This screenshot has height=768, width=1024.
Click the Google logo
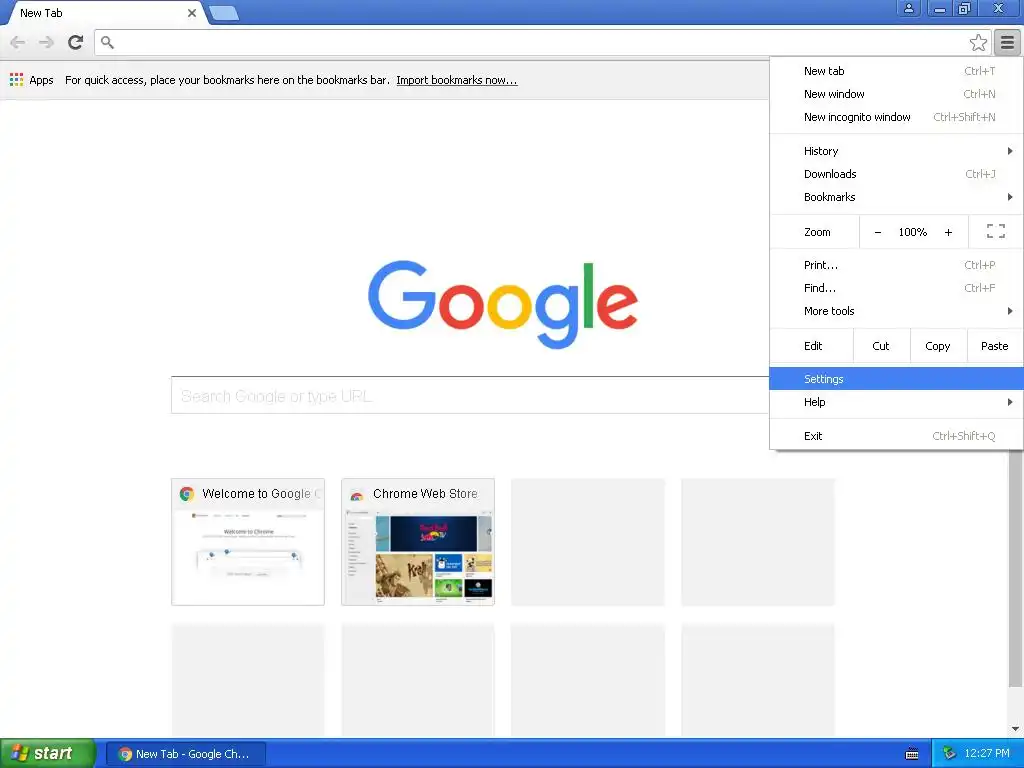[503, 304]
